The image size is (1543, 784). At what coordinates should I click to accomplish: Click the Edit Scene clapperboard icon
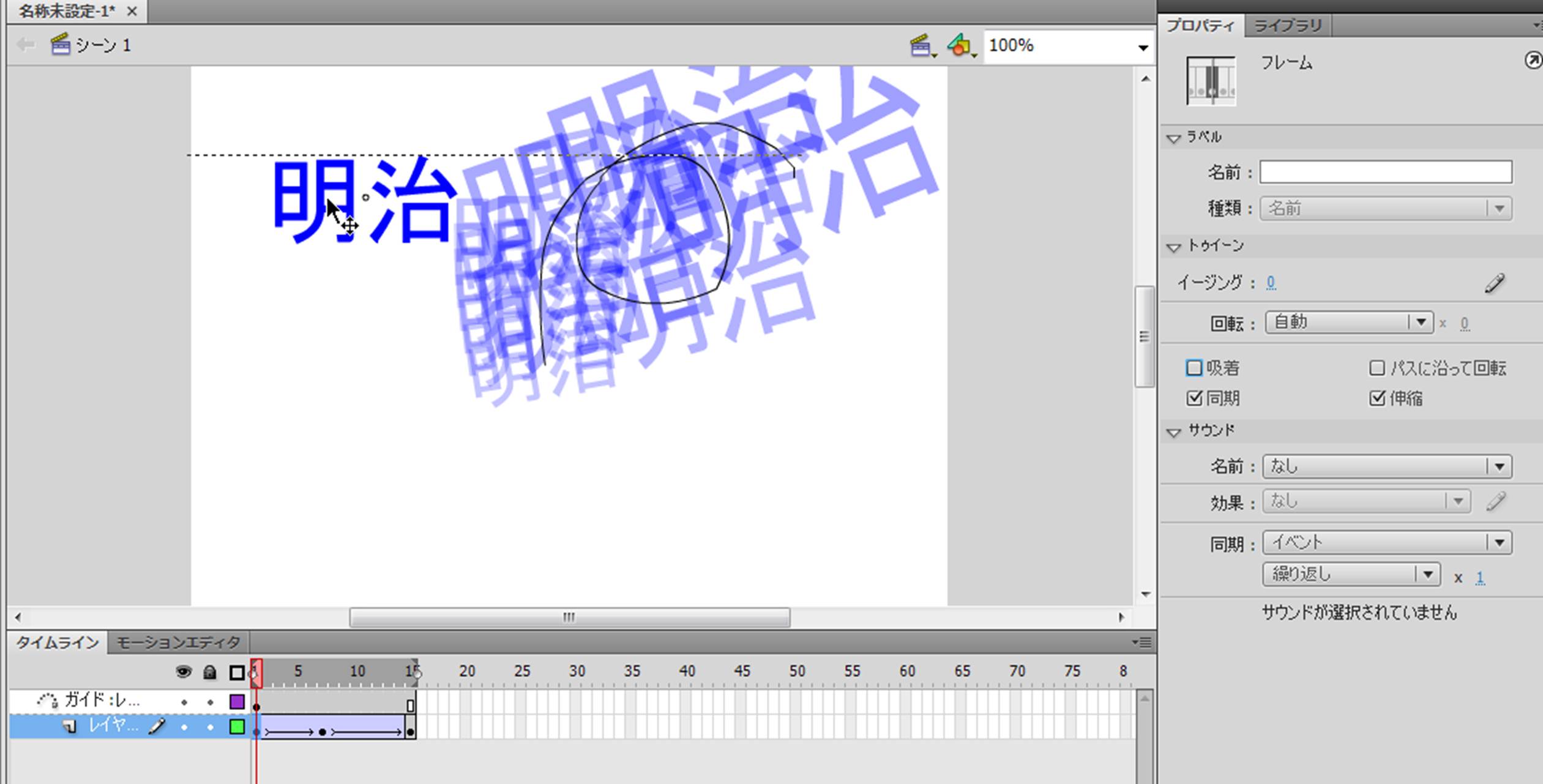(x=921, y=46)
